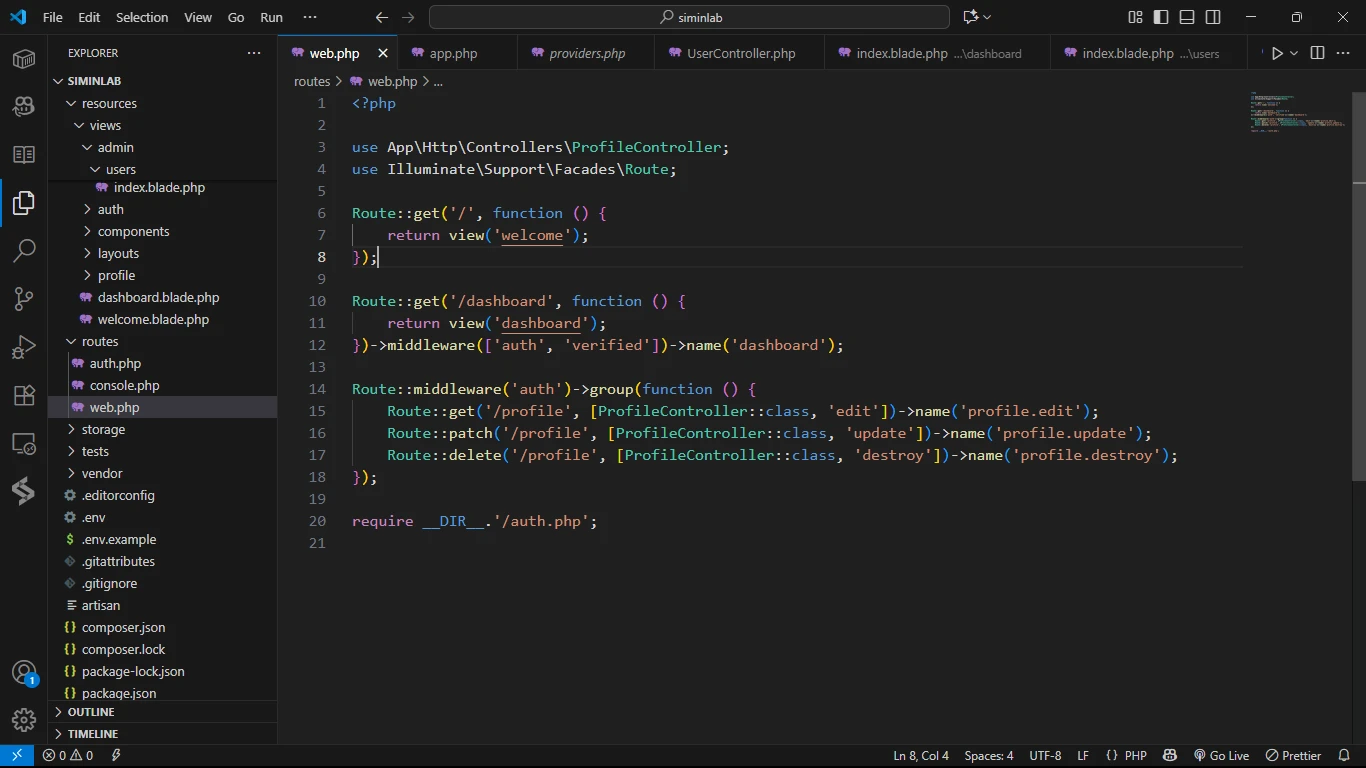Toggle the primary side bar visibility
This screenshot has width=1366, height=768.
1161,17
